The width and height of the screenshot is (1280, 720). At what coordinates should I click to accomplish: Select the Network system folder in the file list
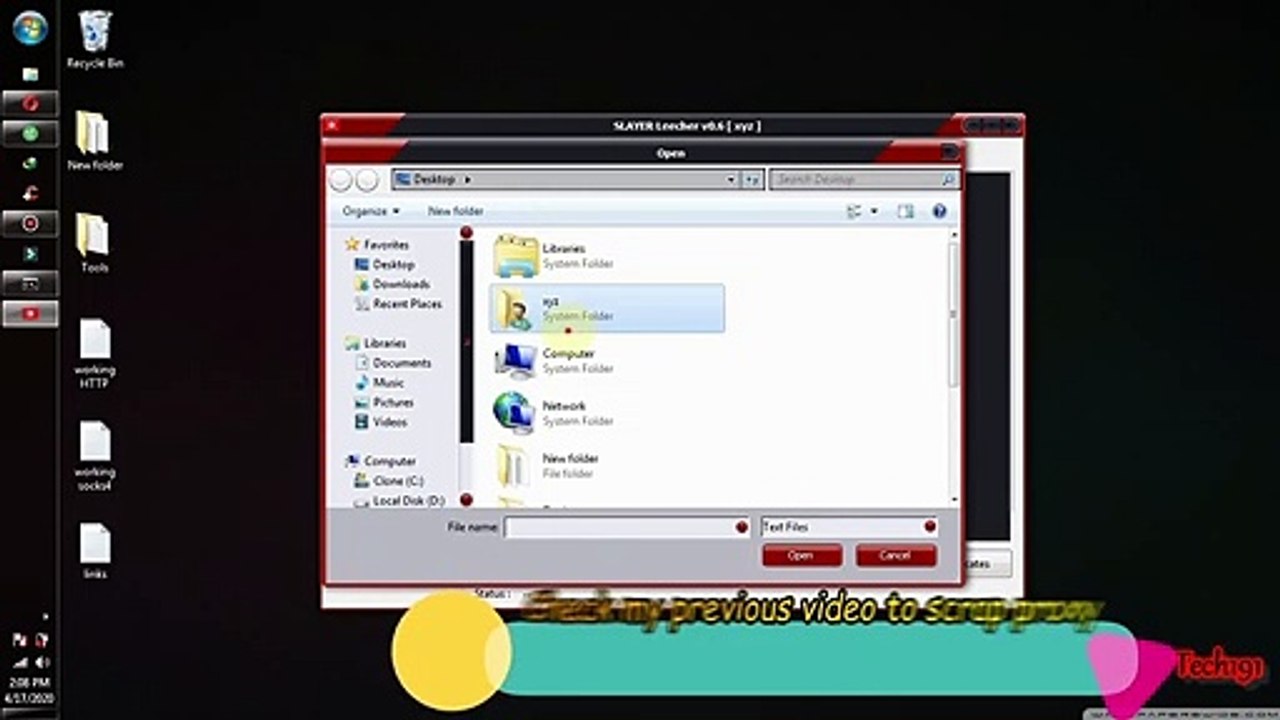(x=606, y=413)
